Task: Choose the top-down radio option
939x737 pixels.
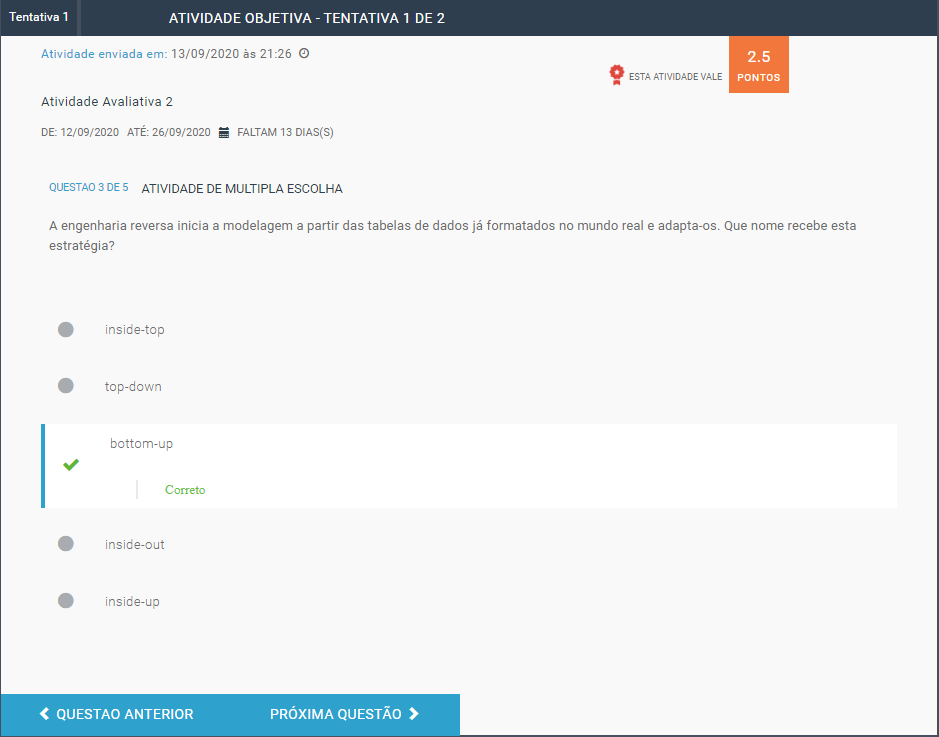Action: point(66,386)
